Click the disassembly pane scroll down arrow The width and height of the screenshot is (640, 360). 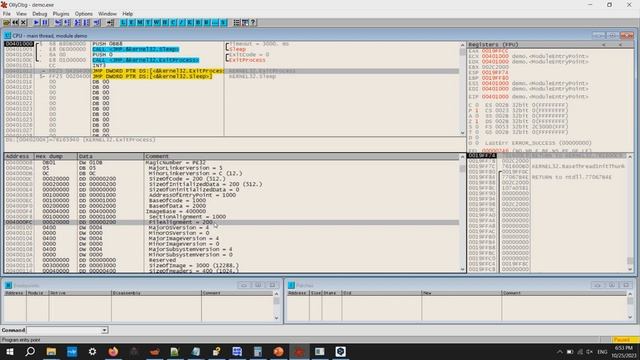462,133
